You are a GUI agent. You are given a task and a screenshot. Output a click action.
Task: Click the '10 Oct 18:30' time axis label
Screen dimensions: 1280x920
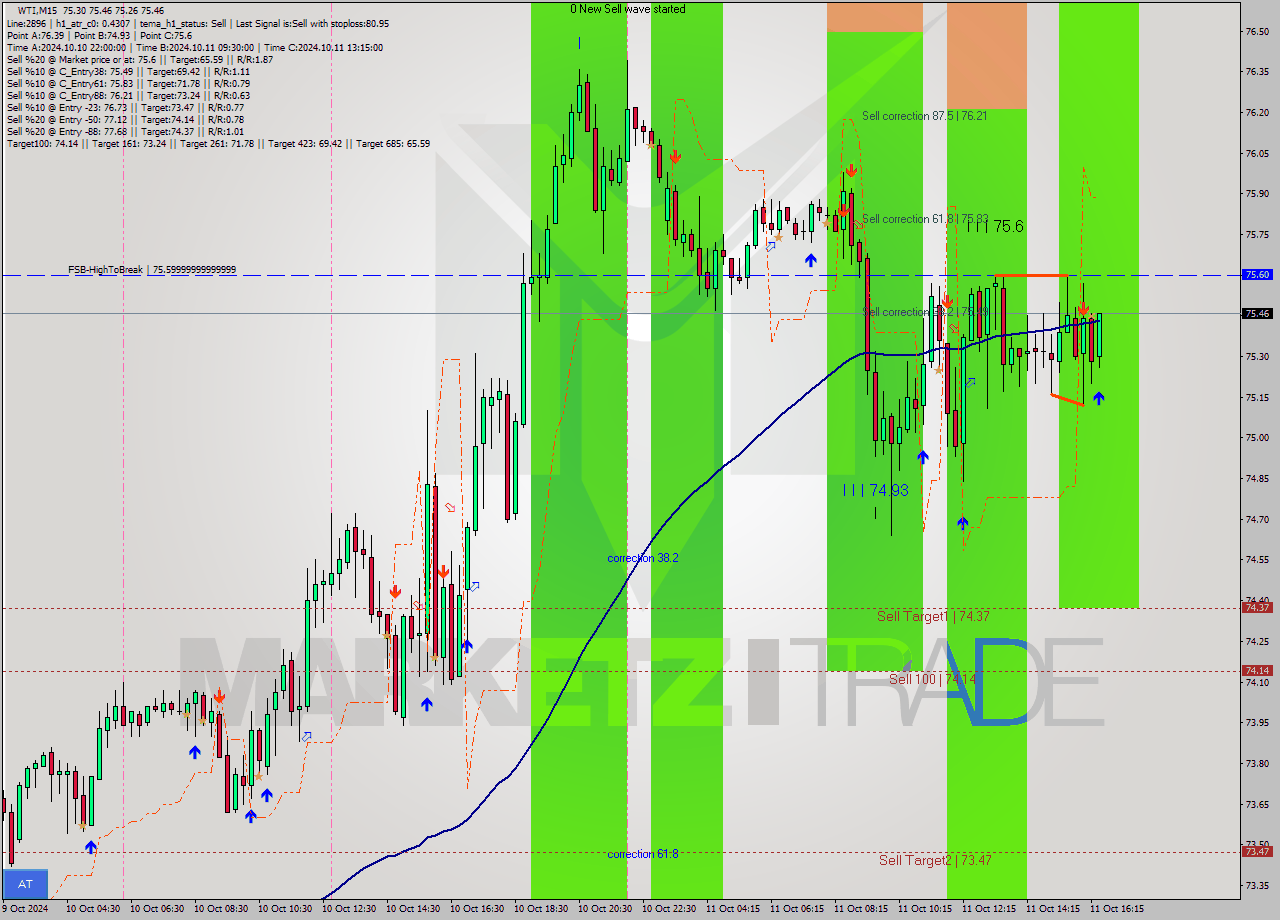[541, 909]
